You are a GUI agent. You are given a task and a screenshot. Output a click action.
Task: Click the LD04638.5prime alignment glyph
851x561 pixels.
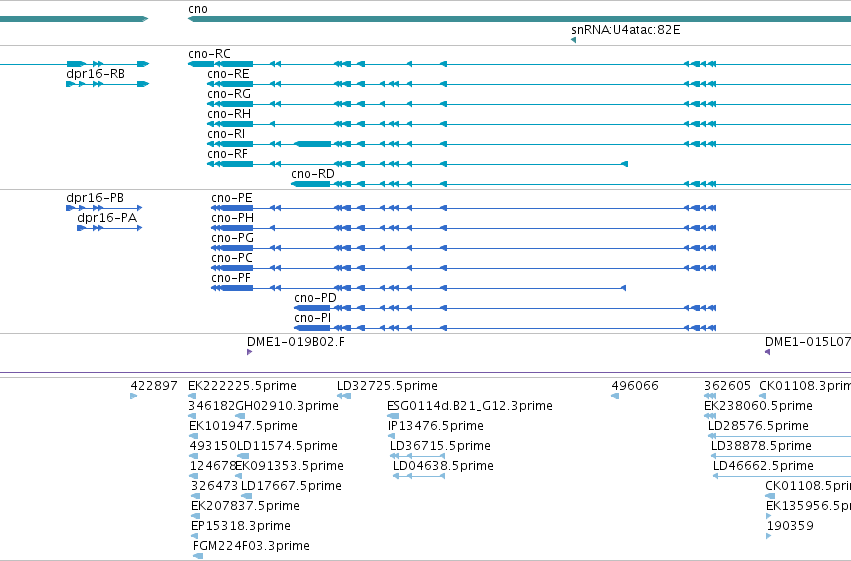(x=419, y=476)
